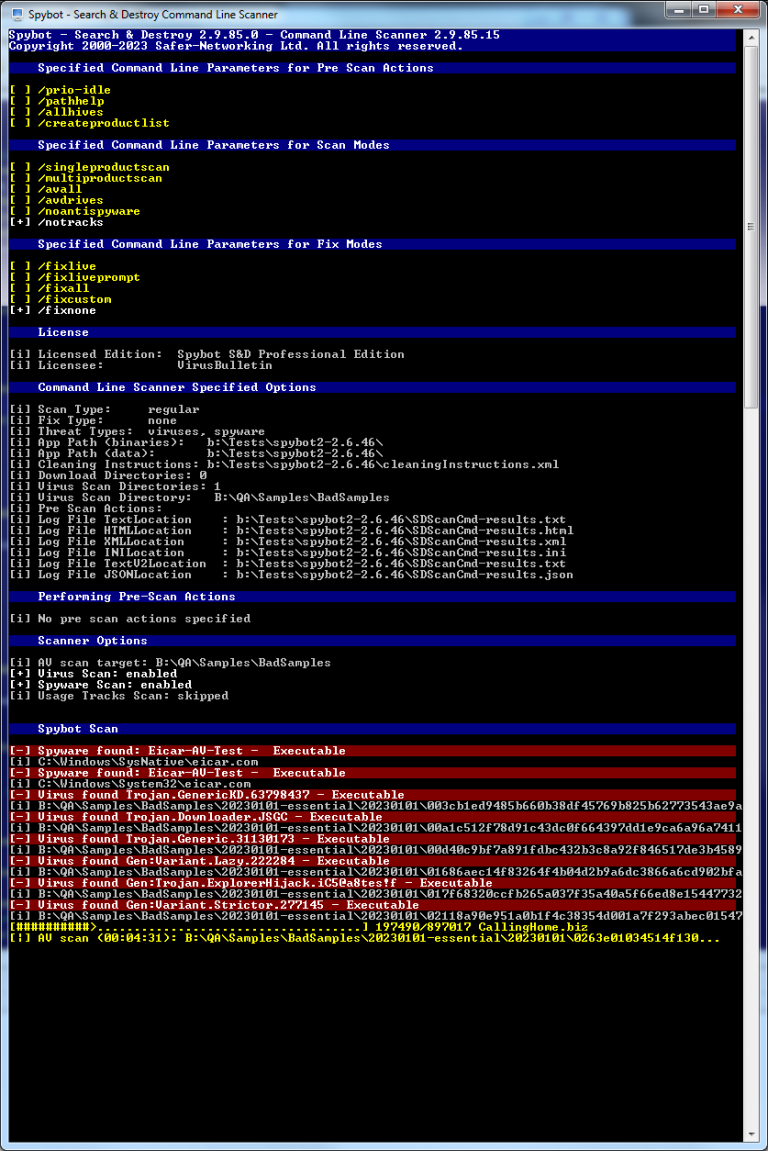
Task: Click the No pre scan actions specified line
Action: pyautogui.click(x=130, y=618)
